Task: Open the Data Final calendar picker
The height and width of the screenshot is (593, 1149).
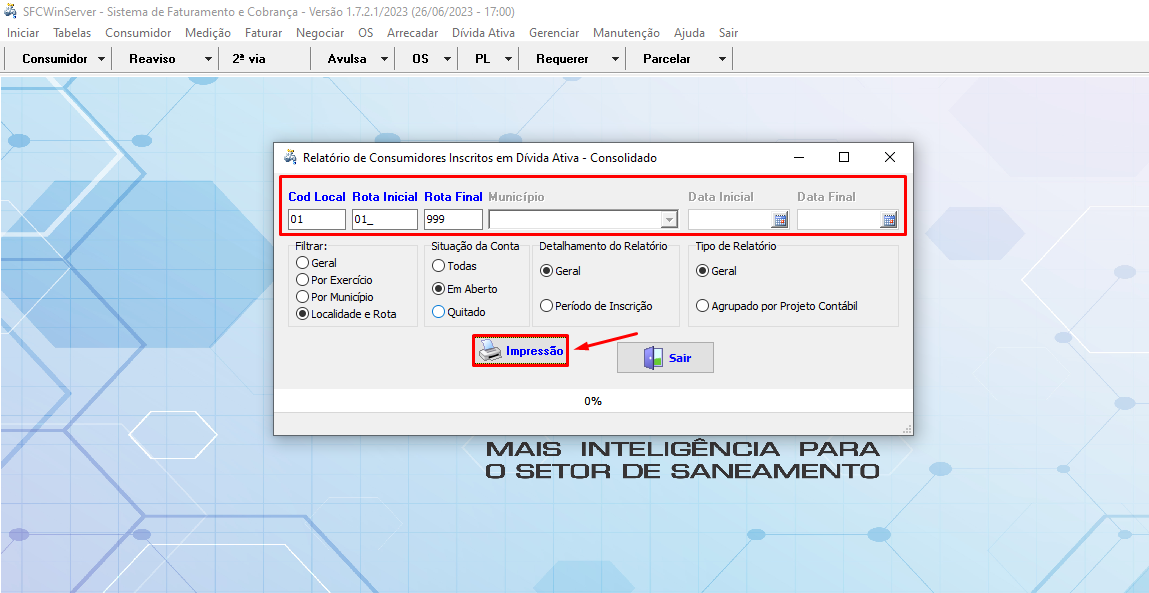Action: (x=888, y=220)
